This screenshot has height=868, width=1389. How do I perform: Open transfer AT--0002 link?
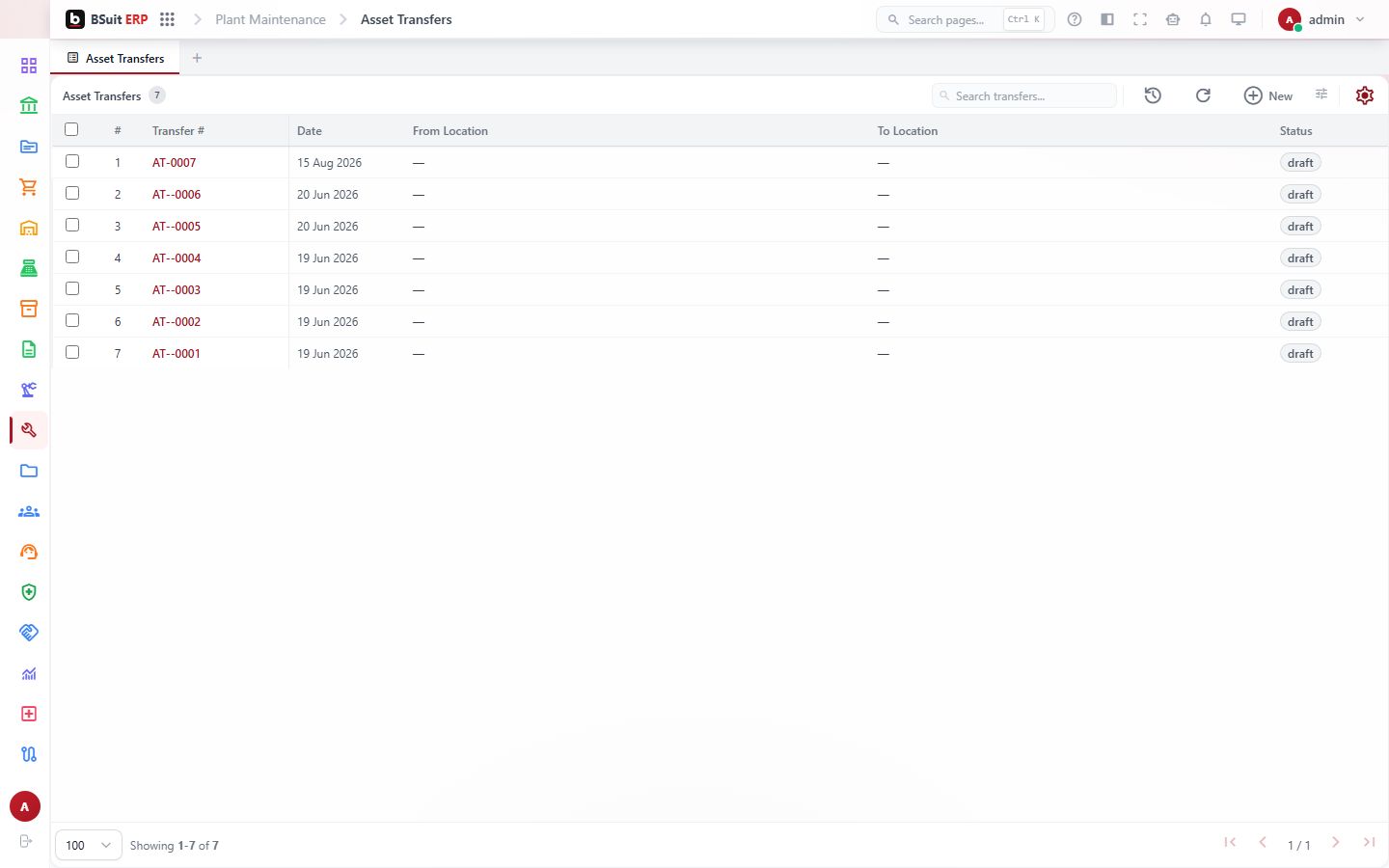click(177, 322)
